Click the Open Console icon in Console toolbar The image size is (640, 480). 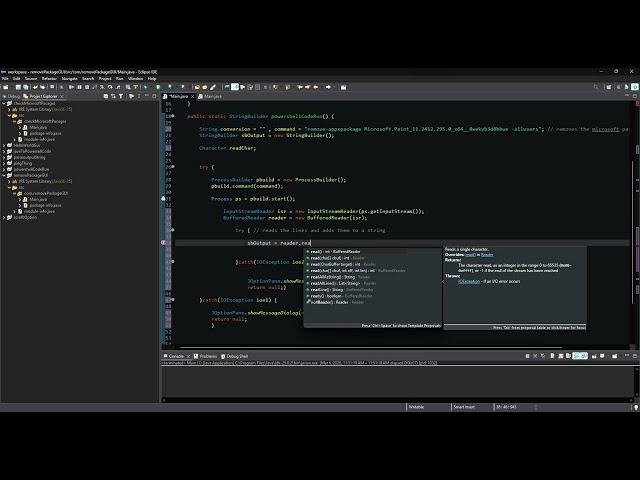(x=615, y=356)
